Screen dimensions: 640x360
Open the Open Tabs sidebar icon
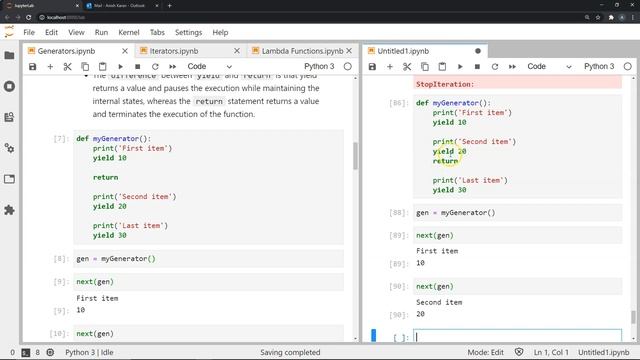(9, 179)
